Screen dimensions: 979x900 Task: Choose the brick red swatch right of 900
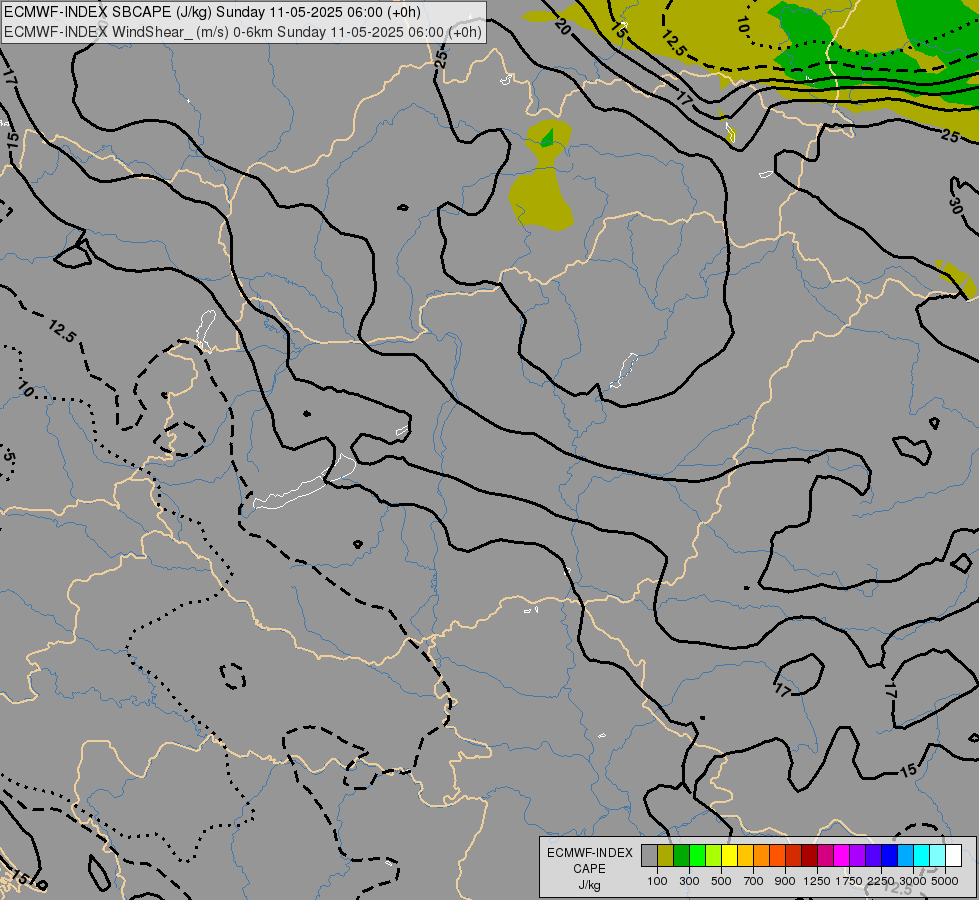point(794,856)
